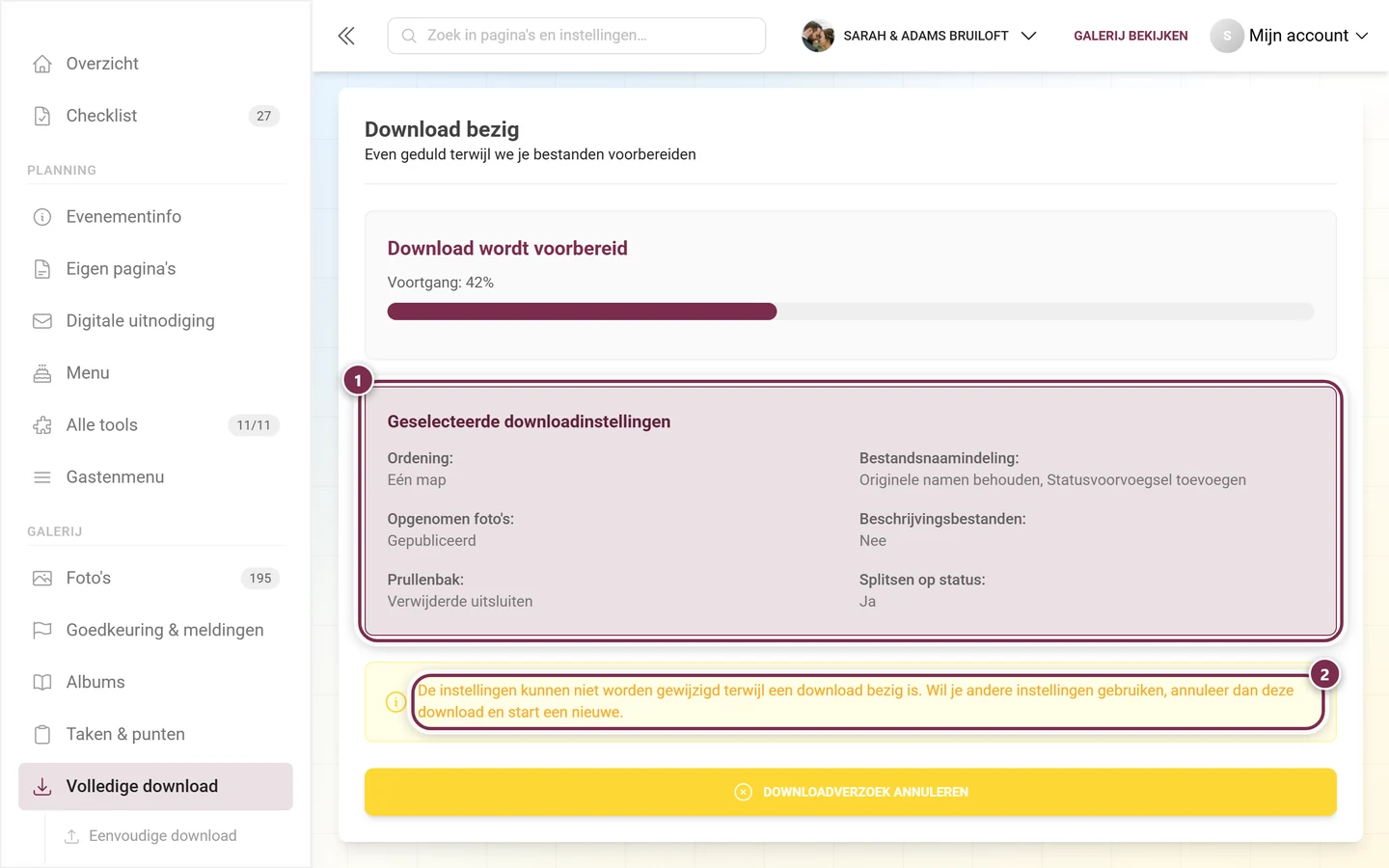The image size is (1389, 868).
Task: Collapse the sidebar with double-chevron icon
Action: click(346, 36)
